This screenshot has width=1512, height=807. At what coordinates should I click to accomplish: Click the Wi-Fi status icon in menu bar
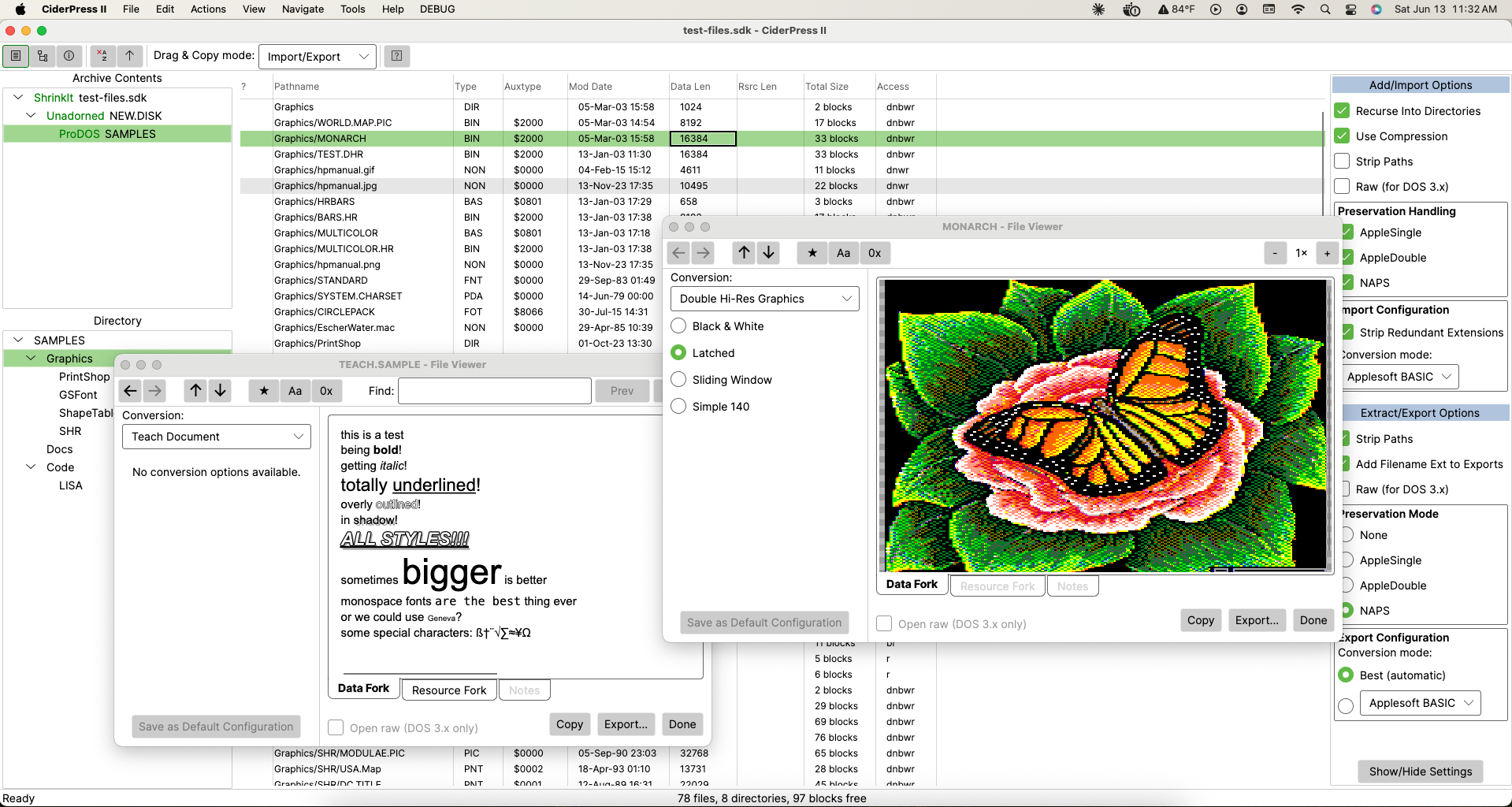1298,9
